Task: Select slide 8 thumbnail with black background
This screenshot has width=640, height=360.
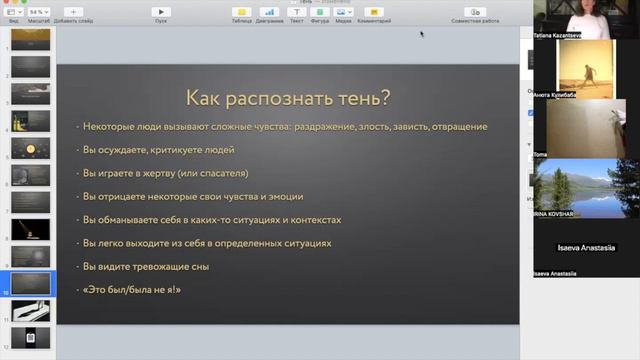Action: tap(31, 229)
